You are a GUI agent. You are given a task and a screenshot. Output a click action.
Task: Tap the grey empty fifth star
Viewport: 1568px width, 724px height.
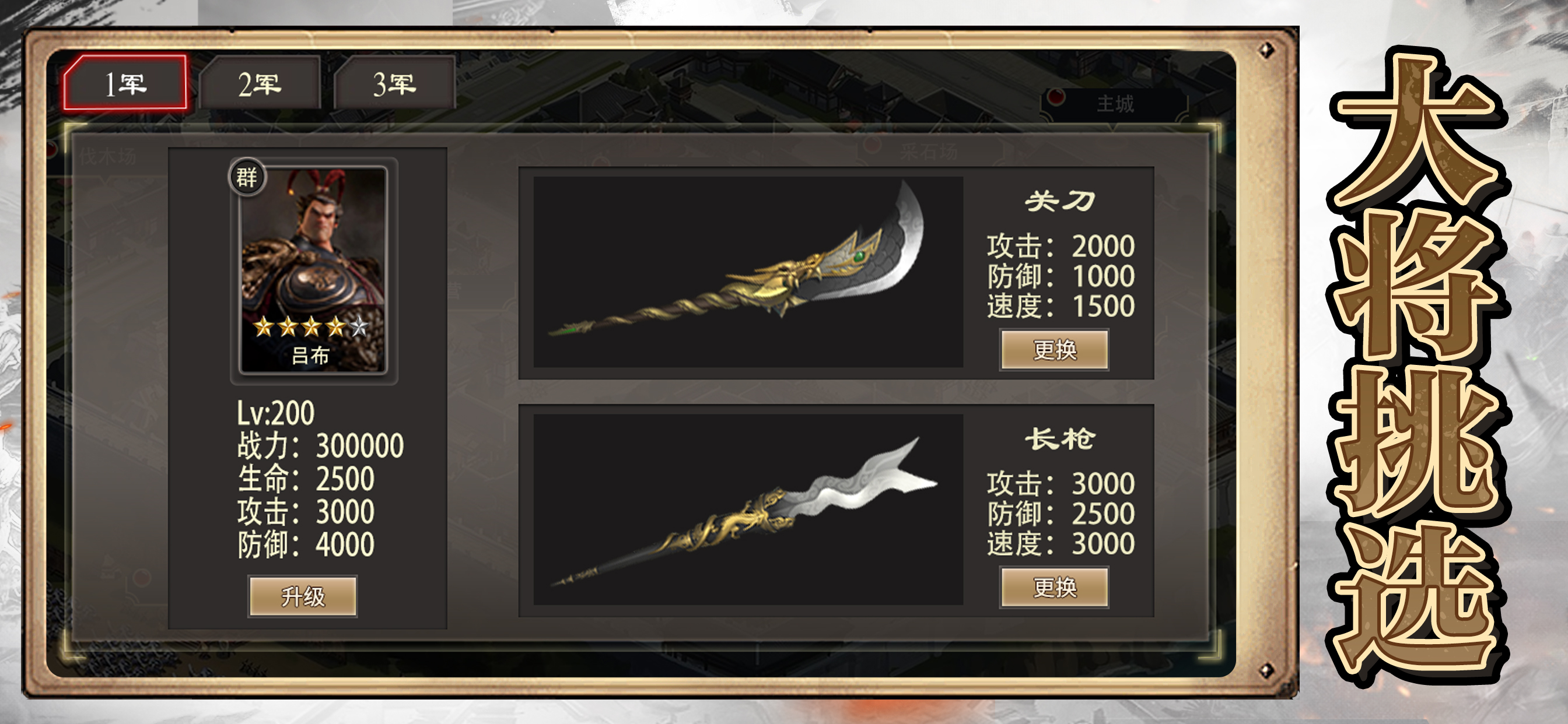359,326
